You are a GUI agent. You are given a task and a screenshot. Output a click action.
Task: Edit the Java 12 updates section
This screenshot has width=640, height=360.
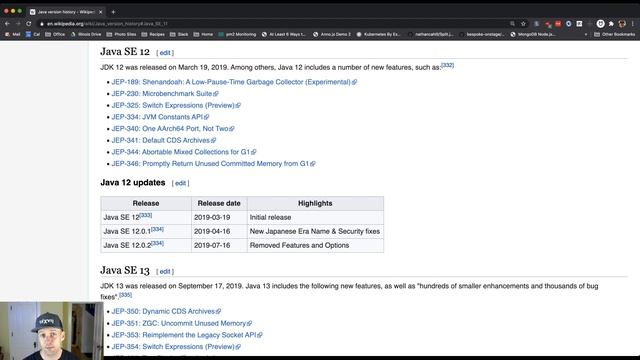coord(180,183)
